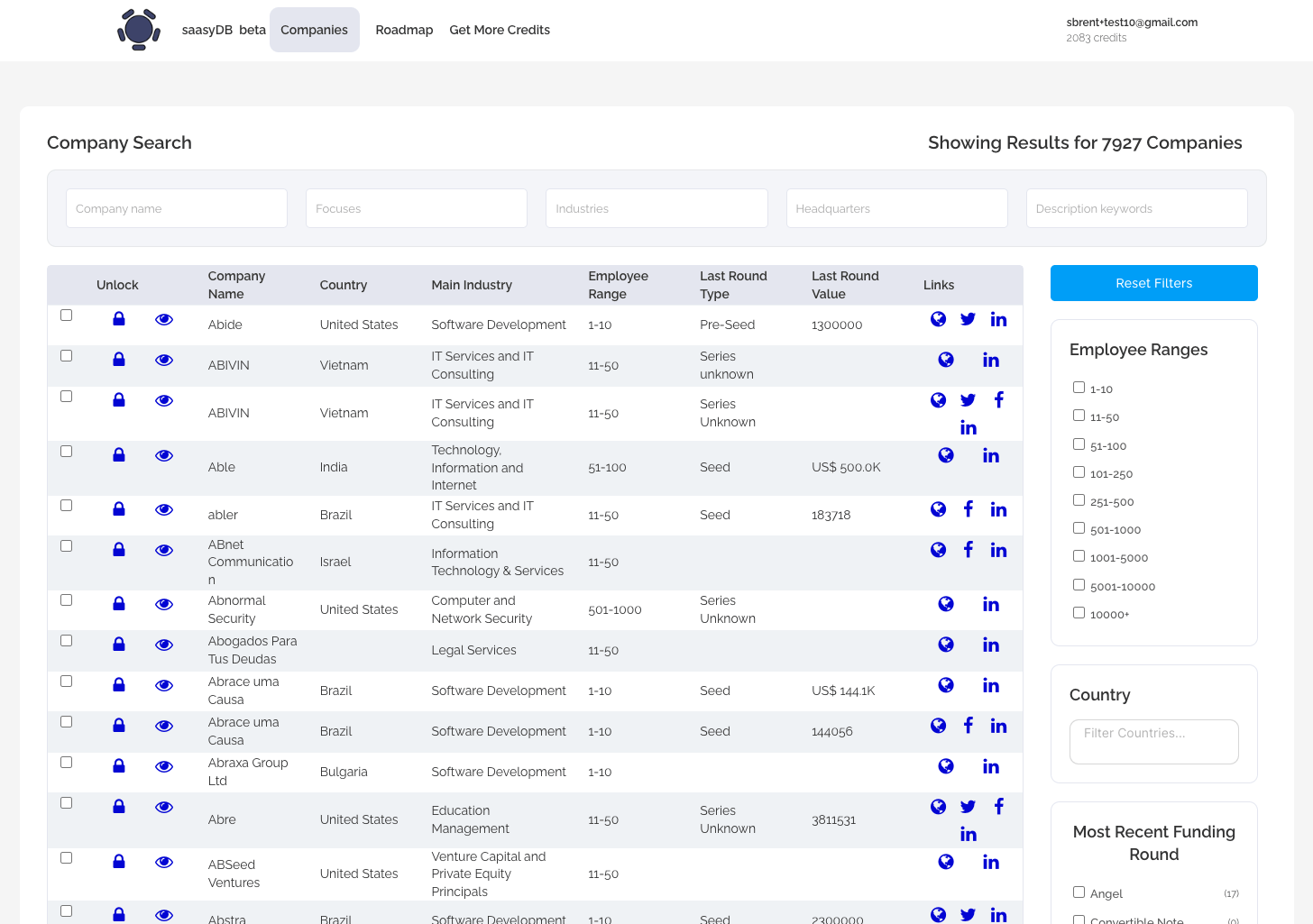Open Get More Credits
Image resolution: width=1313 pixels, height=924 pixels.
click(x=500, y=30)
